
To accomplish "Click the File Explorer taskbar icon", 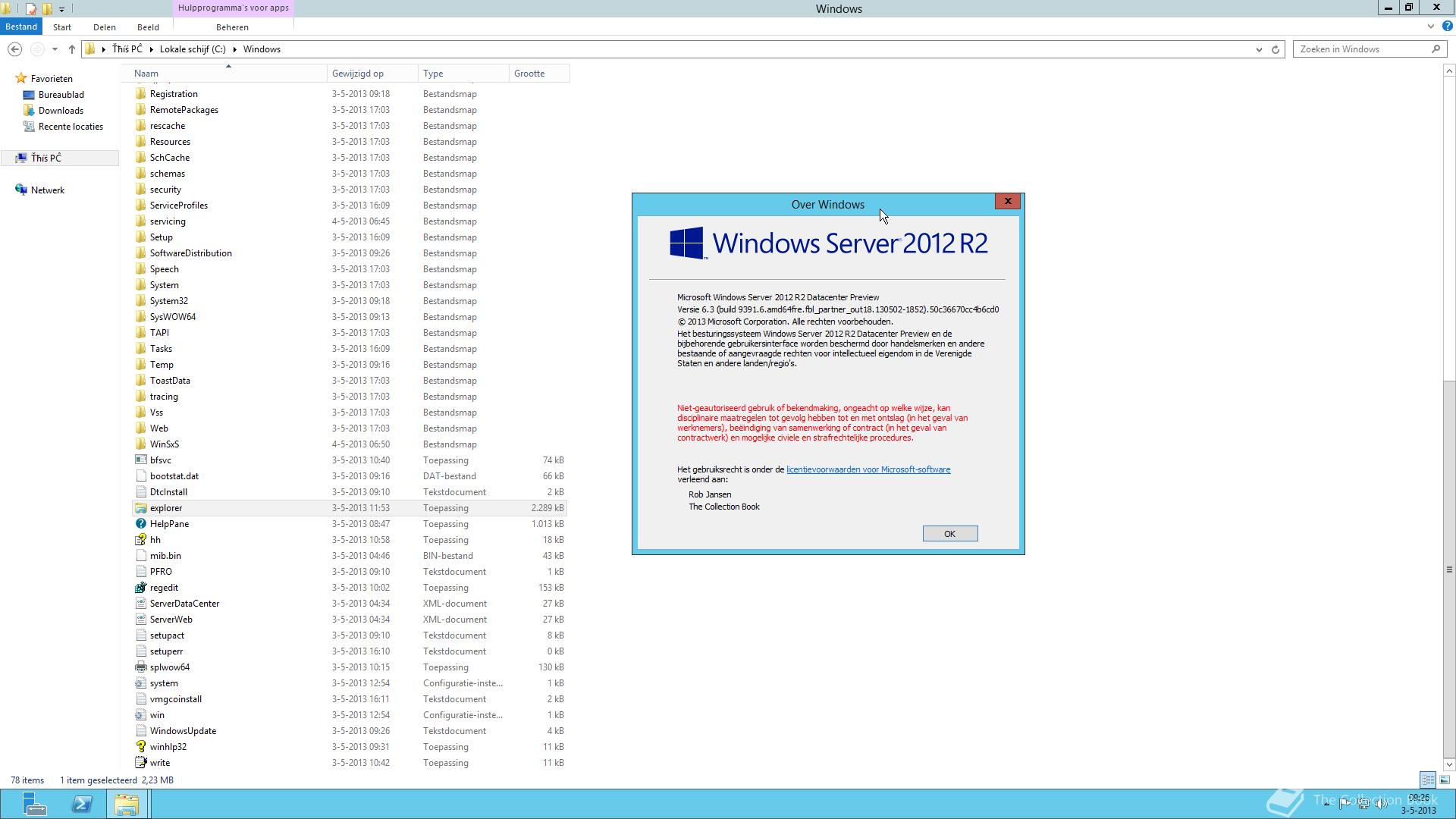I will pos(127,804).
